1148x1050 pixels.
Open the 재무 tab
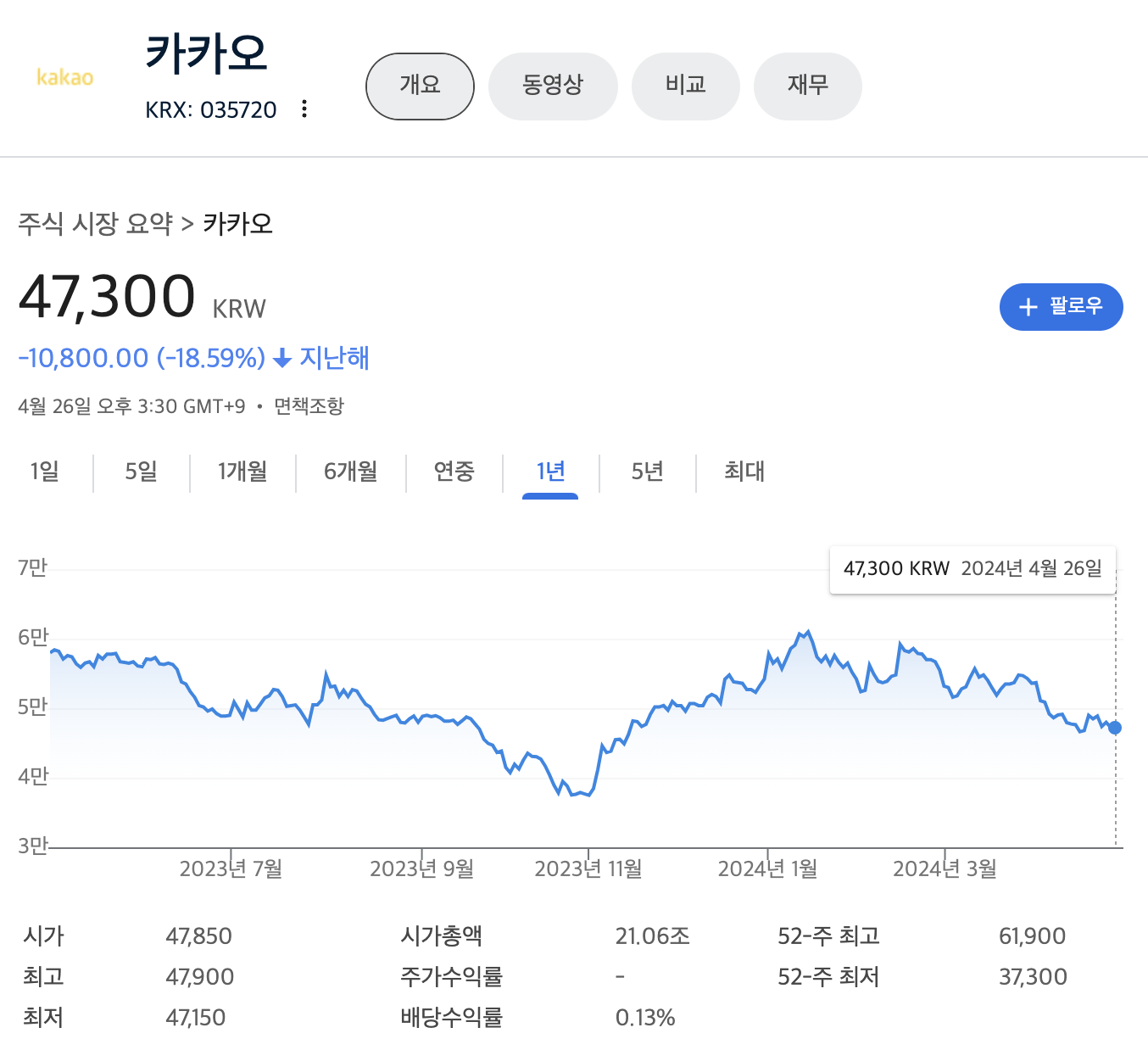click(x=807, y=86)
